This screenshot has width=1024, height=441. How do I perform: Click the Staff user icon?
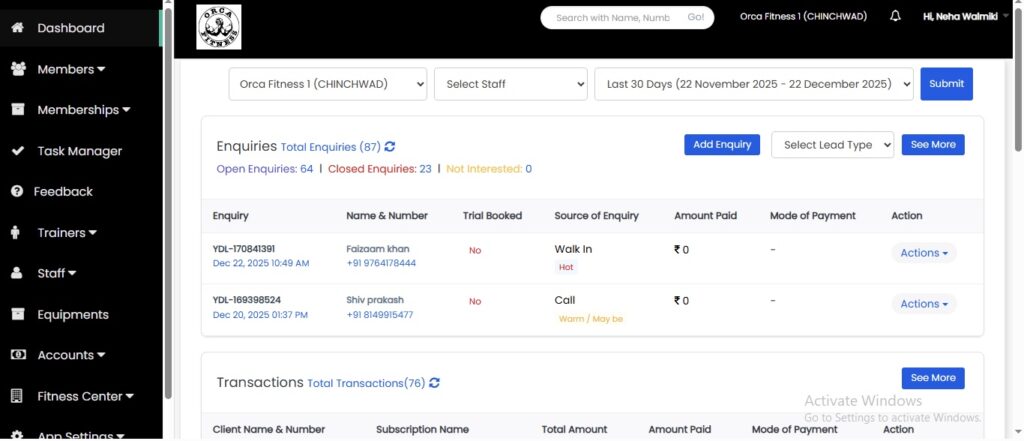click(17, 273)
